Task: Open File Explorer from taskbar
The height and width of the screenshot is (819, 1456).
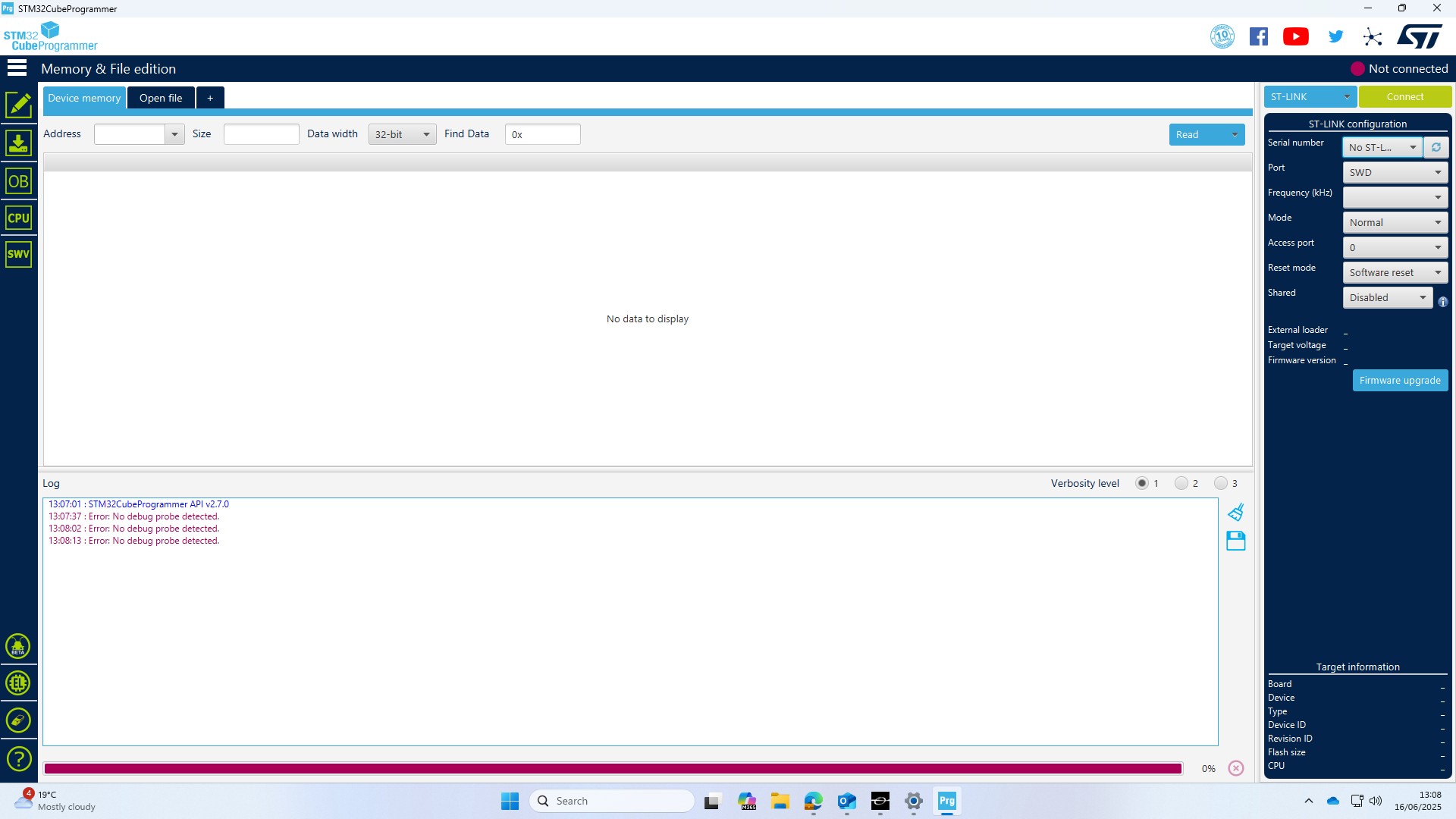Action: pyautogui.click(x=780, y=801)
